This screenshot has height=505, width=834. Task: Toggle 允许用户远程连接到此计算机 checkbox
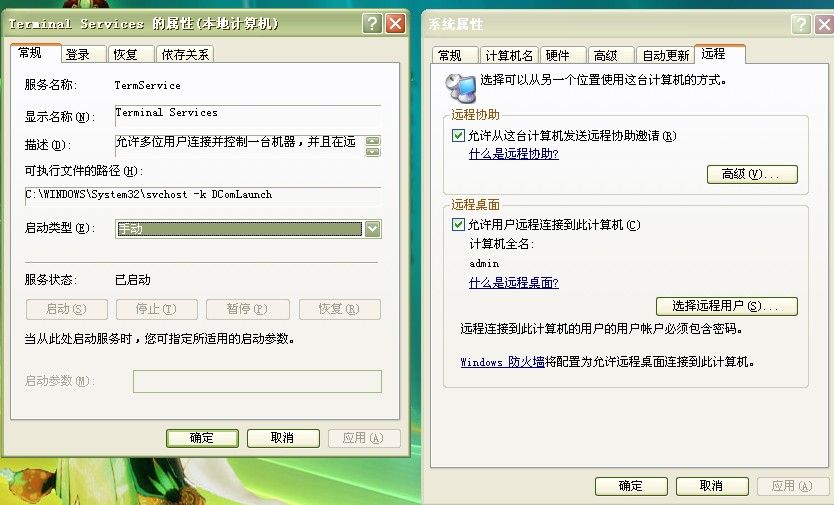(458, 225)
